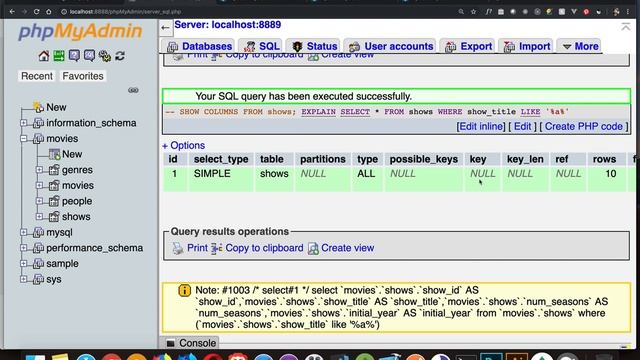Click Server: localhost:8889 breadcrumb link
Screen dimensions: 640x360
227,24
